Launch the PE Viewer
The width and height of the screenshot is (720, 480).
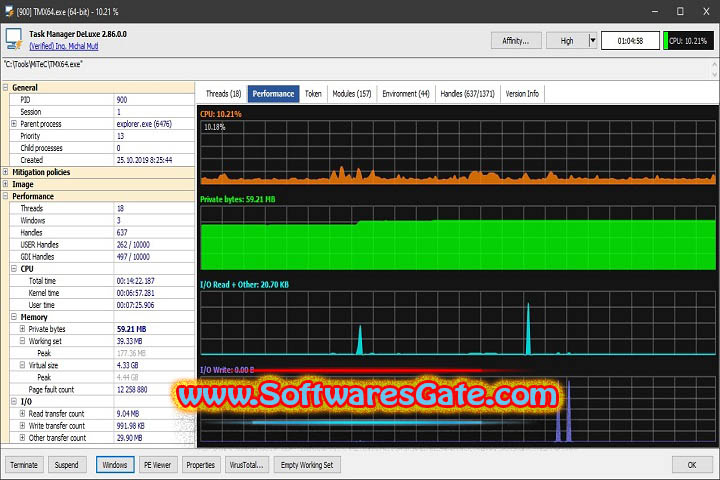pos(158,465)
